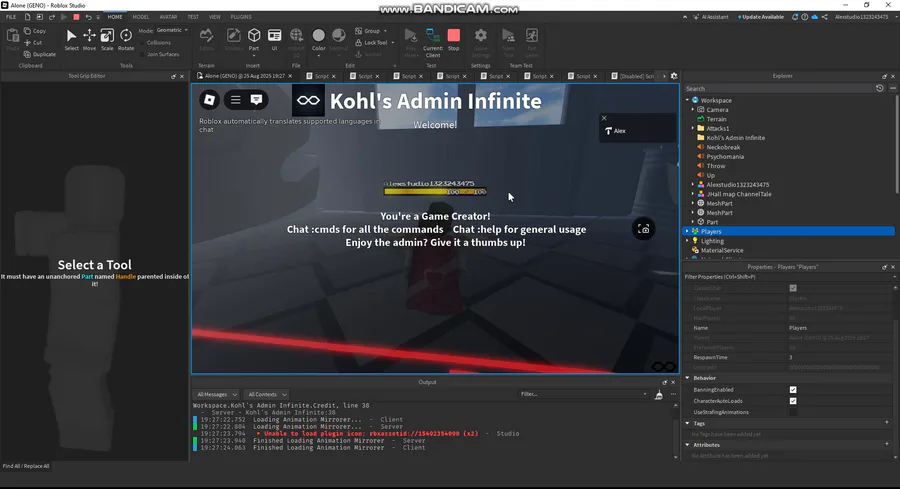Stop the running playtest
Screen dimensions: 900x489
(x=453, y=39)
